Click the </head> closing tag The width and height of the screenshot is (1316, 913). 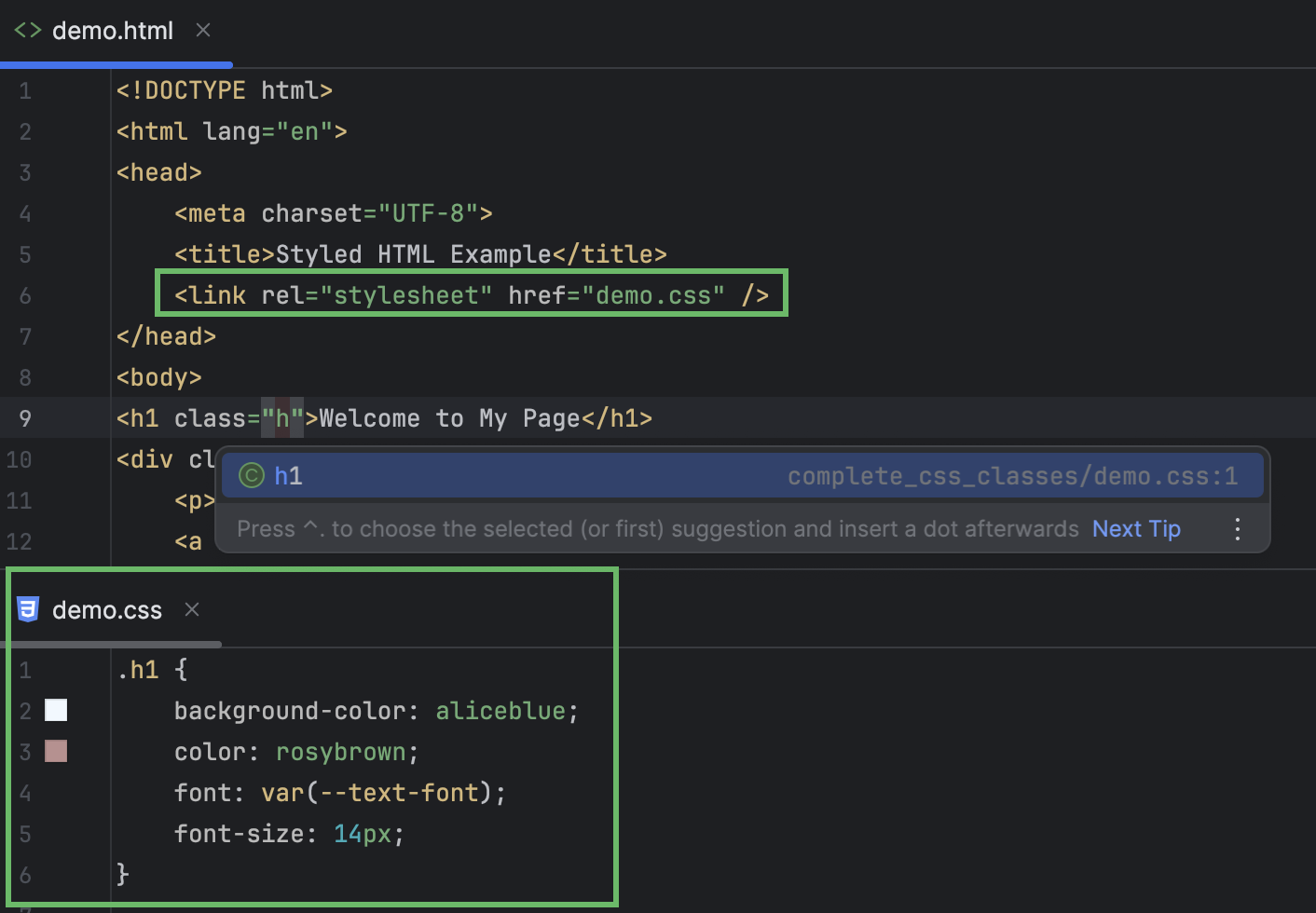point(166,336)
